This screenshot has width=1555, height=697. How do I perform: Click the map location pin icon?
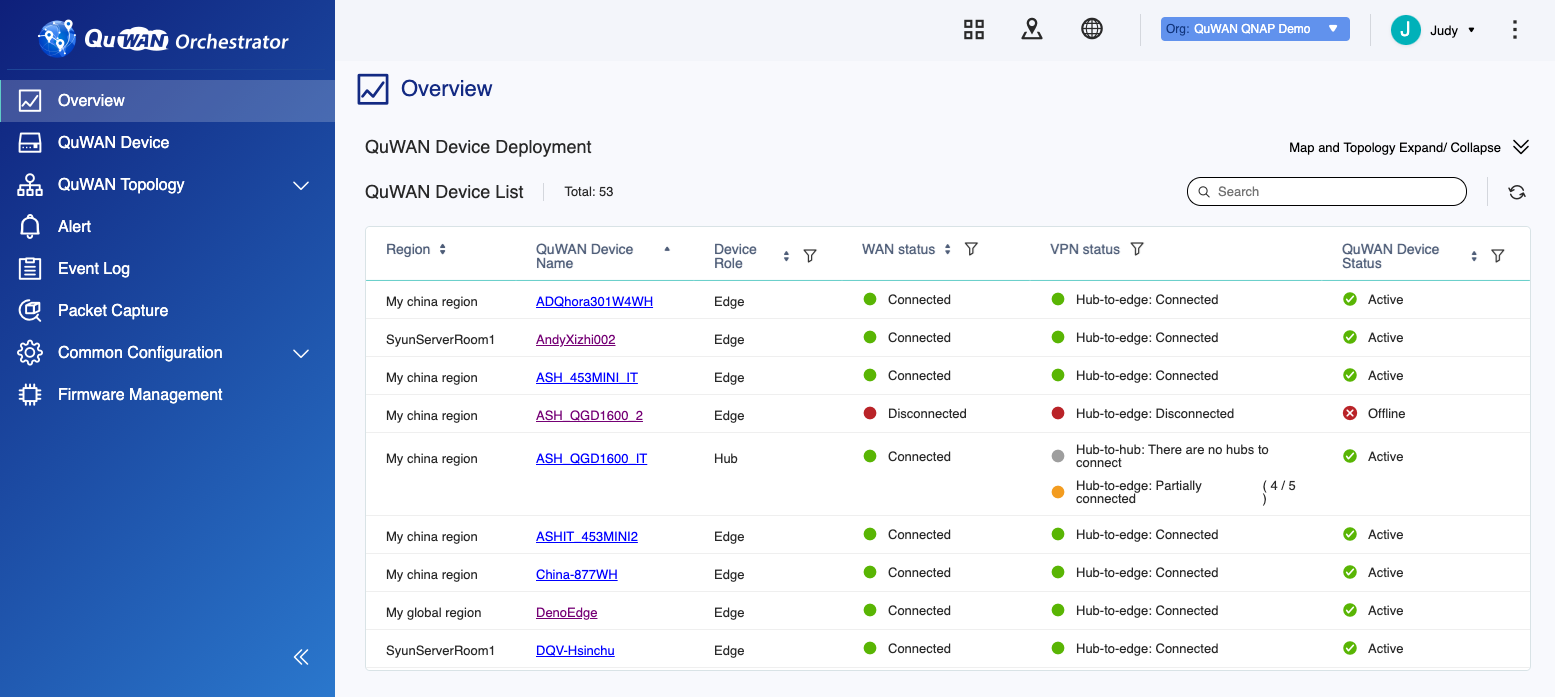(x=1032, y=29)
